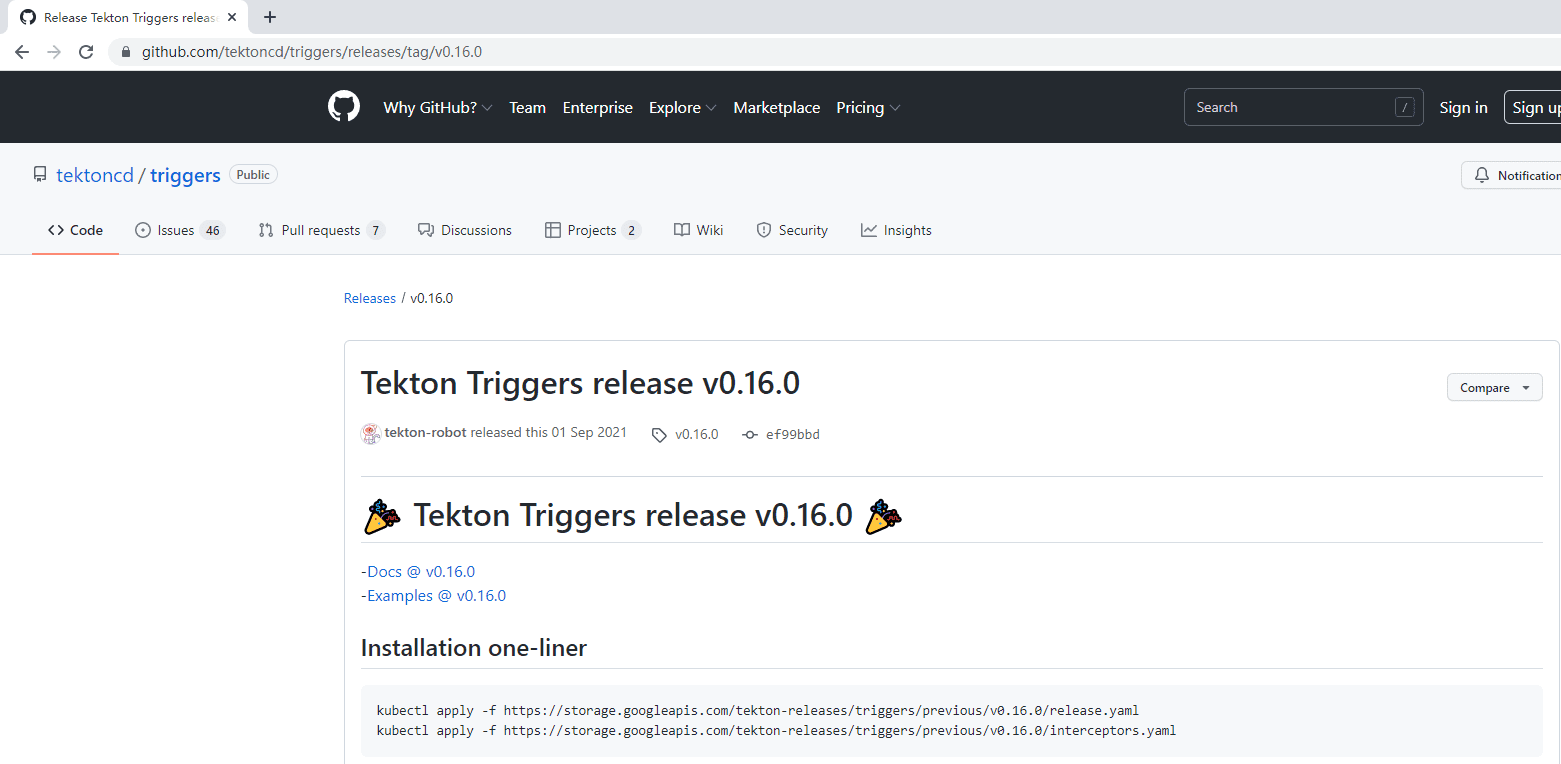This screenshot has width=1561, height=764.
Task: Close the Release Tekton Triggers browser tab
Action: click(232, 17)
